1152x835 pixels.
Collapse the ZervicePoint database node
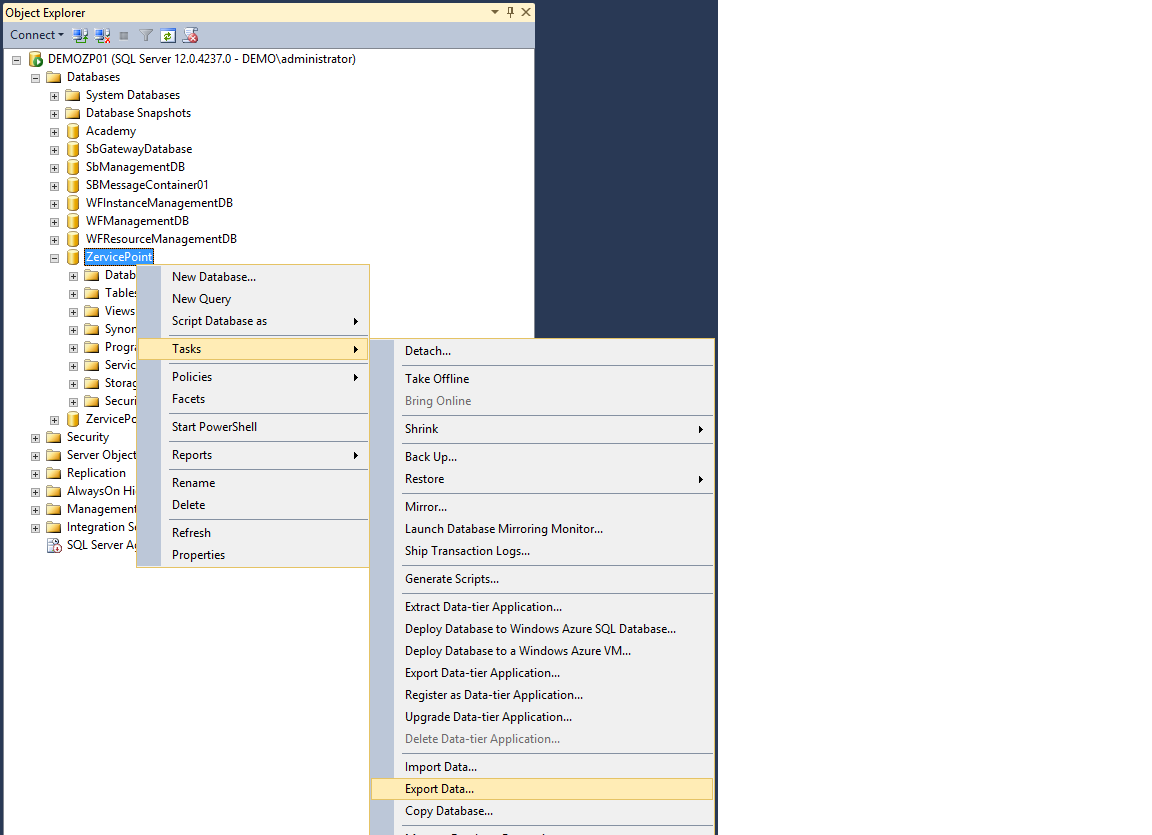click(53, 256)
